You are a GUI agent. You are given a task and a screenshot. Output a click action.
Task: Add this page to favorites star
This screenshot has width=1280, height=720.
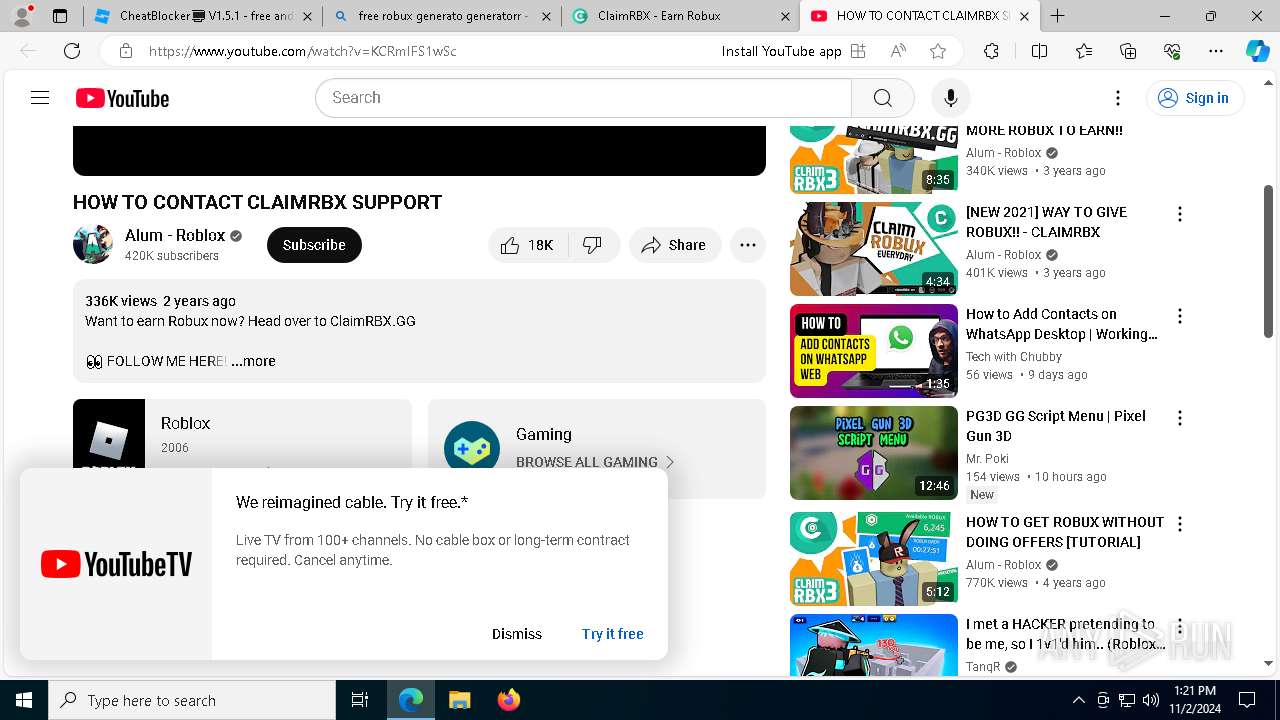click(937, 51)
